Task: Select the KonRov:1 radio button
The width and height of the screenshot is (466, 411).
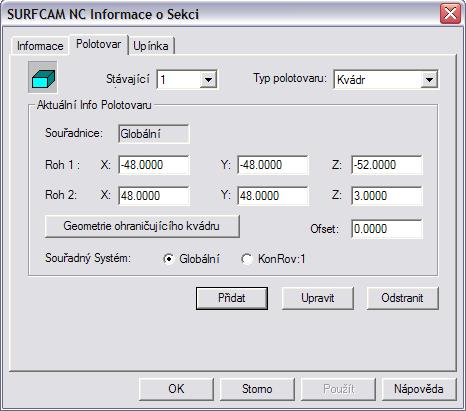Action: (x=247, y=259)
